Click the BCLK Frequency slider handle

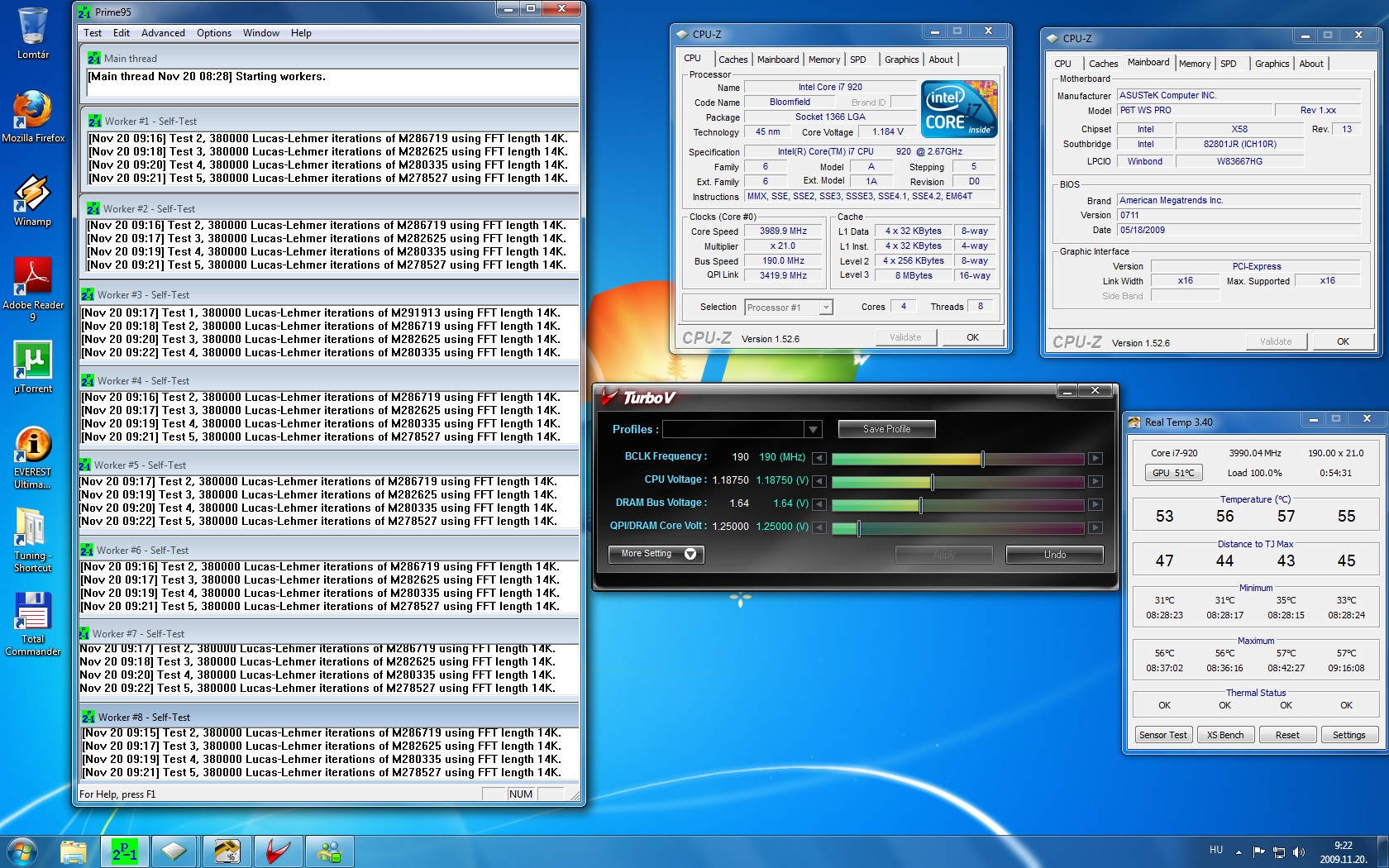tap(982, 459)
